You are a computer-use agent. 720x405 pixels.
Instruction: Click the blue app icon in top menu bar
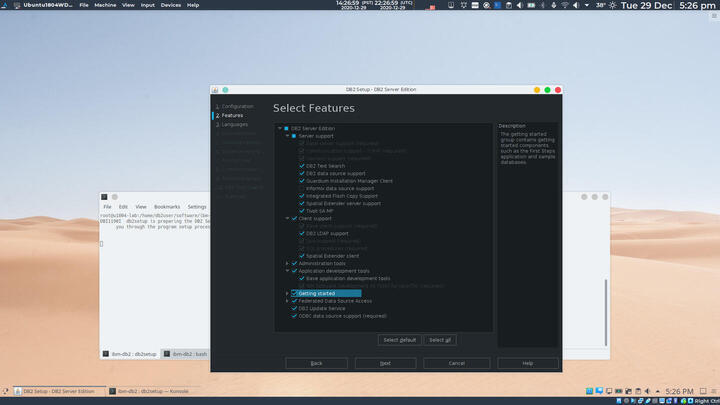(497, 5)
